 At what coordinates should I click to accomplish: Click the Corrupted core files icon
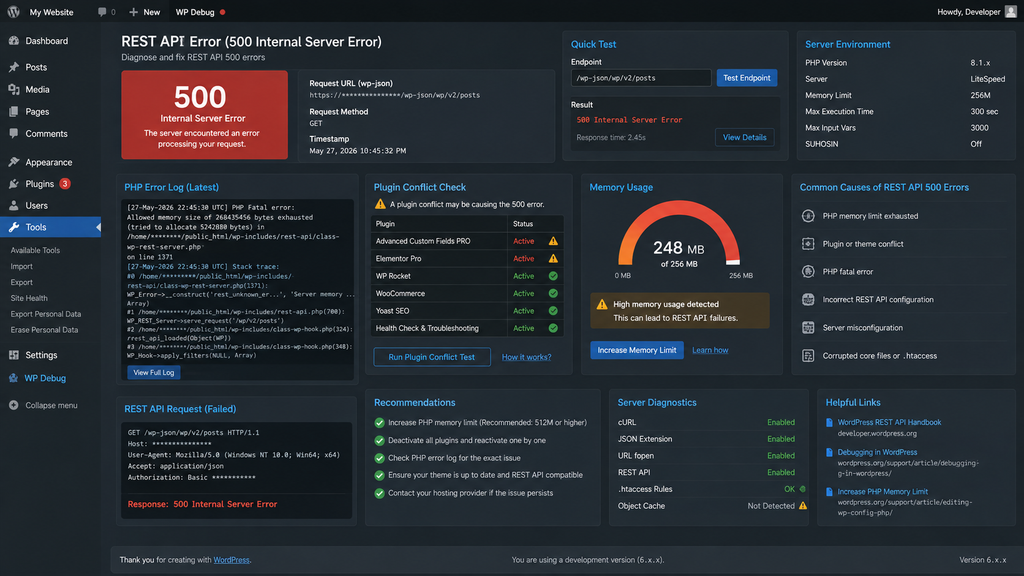(x=808, y=356)
